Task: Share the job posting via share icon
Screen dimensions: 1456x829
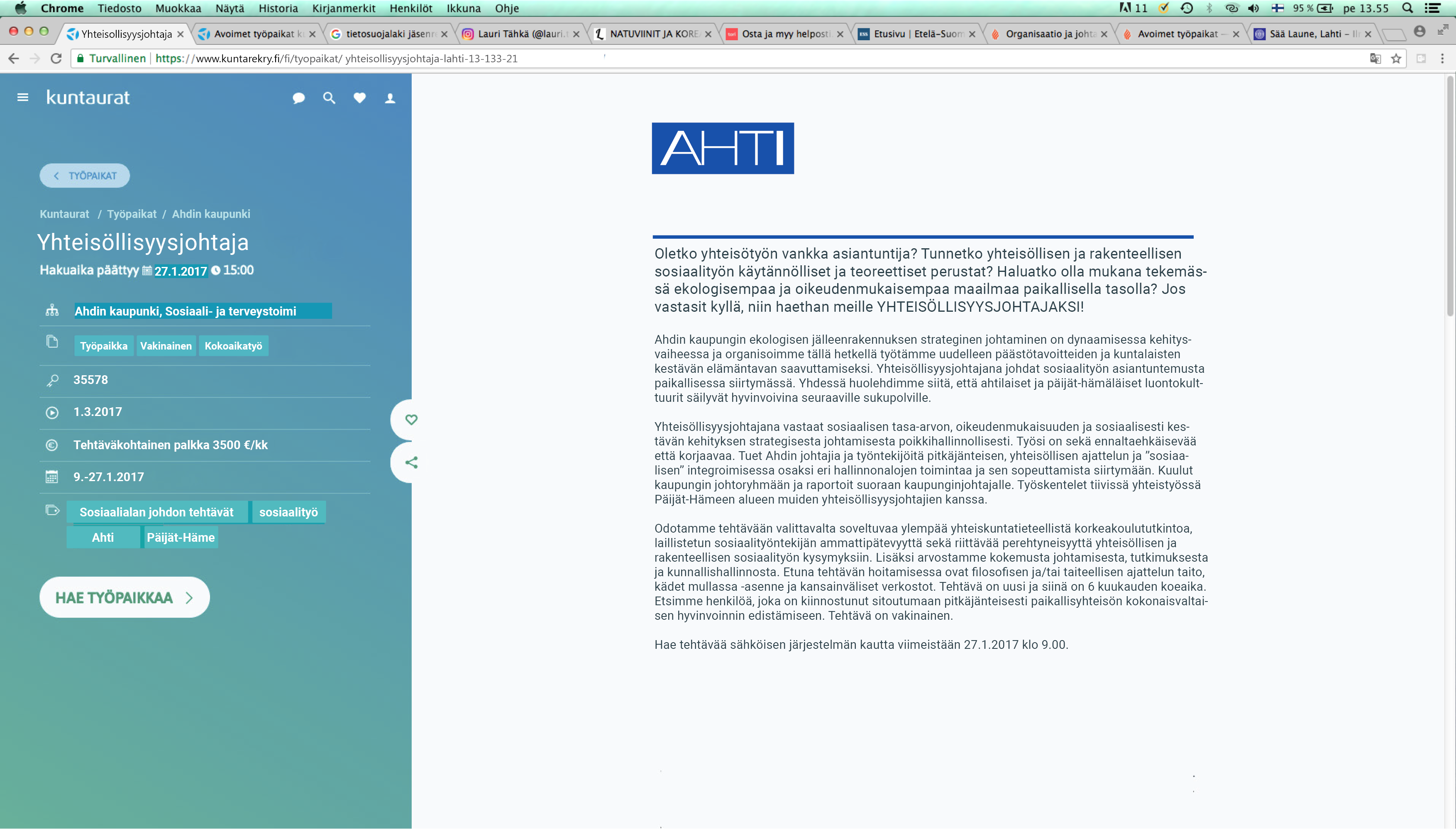Action: tap(411, 462)
